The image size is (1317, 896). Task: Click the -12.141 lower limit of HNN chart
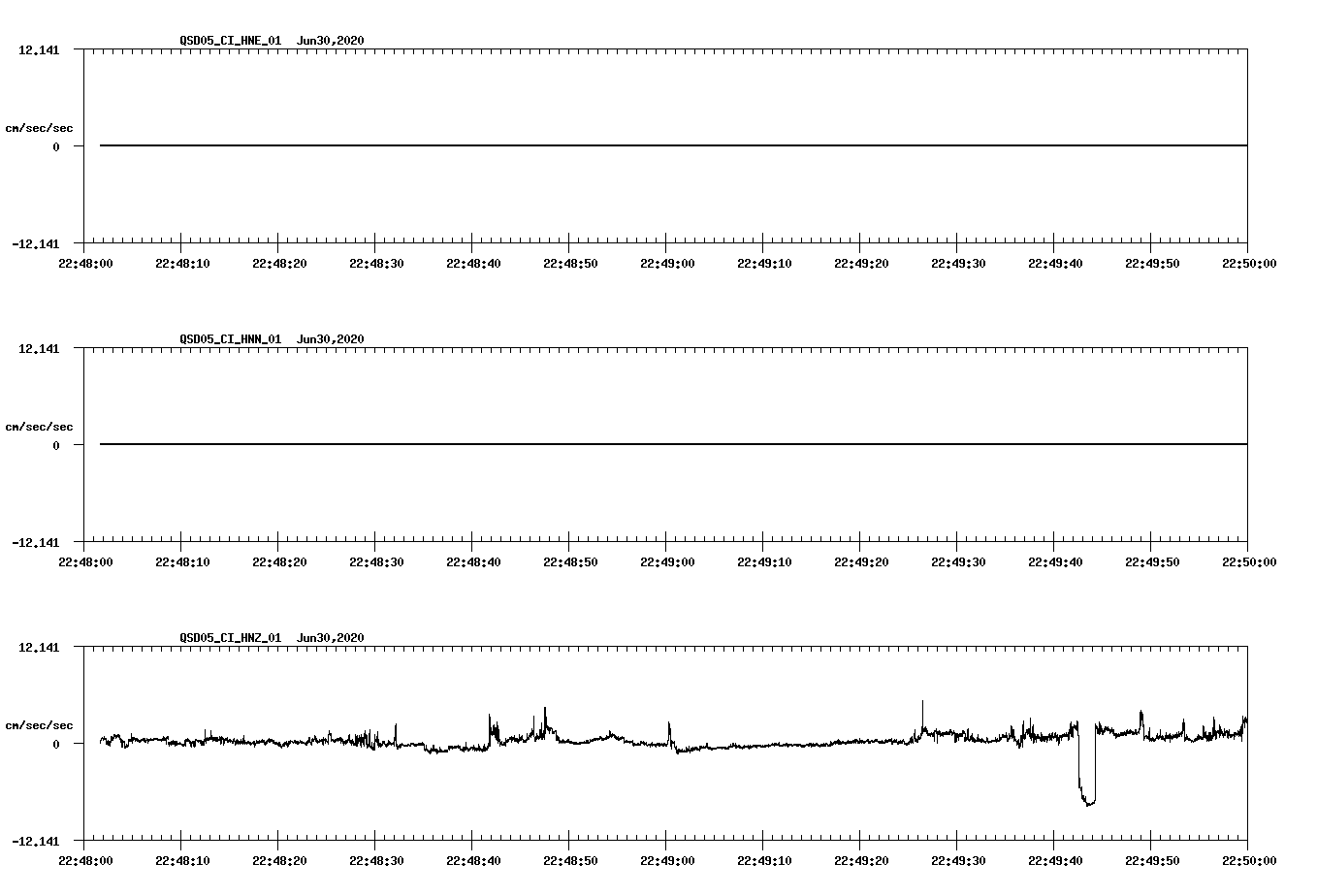36,542
